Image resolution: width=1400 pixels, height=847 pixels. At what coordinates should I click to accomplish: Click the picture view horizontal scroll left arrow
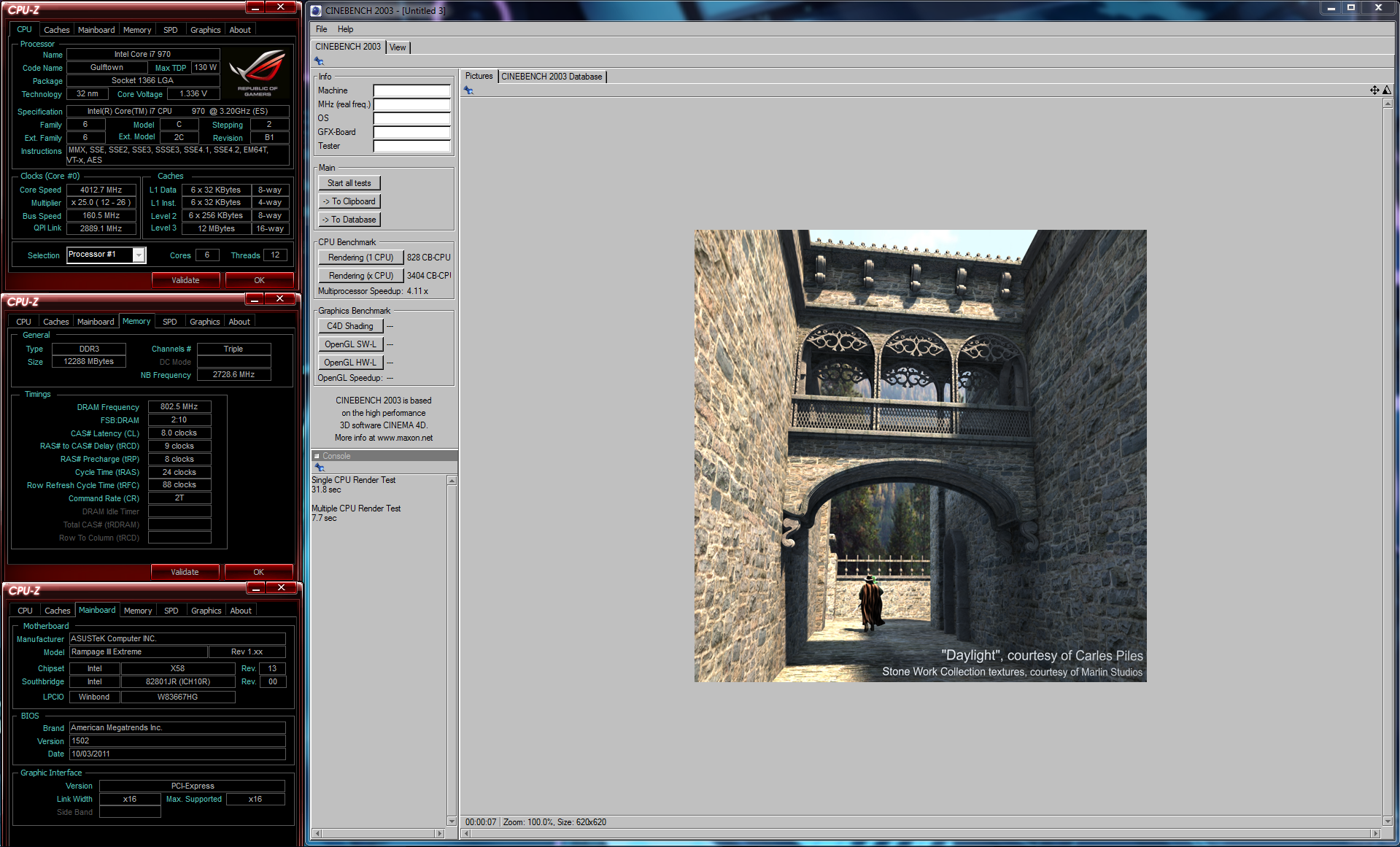466,833
